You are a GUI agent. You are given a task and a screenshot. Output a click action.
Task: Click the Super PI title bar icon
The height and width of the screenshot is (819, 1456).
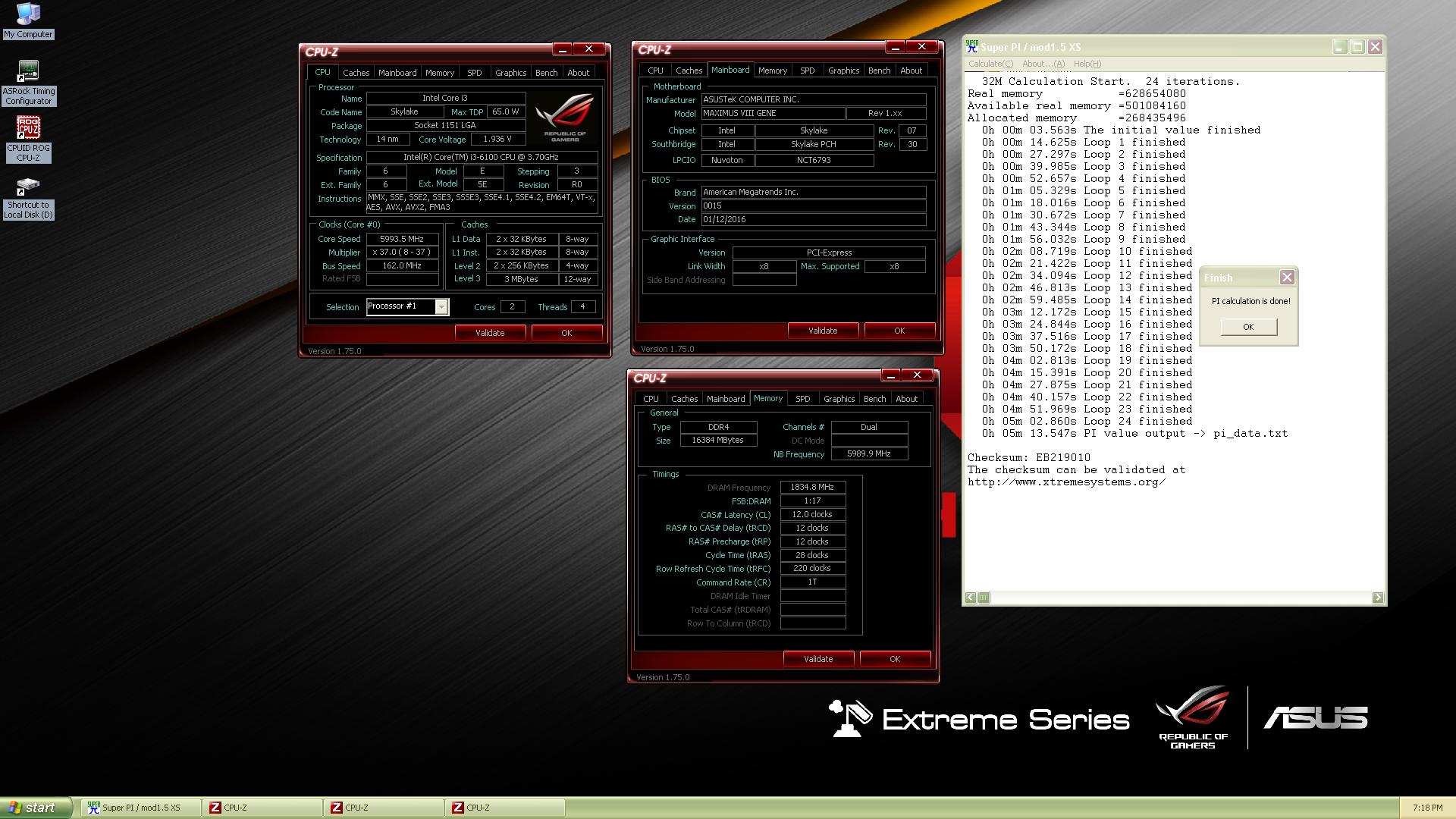coord(971,47)
